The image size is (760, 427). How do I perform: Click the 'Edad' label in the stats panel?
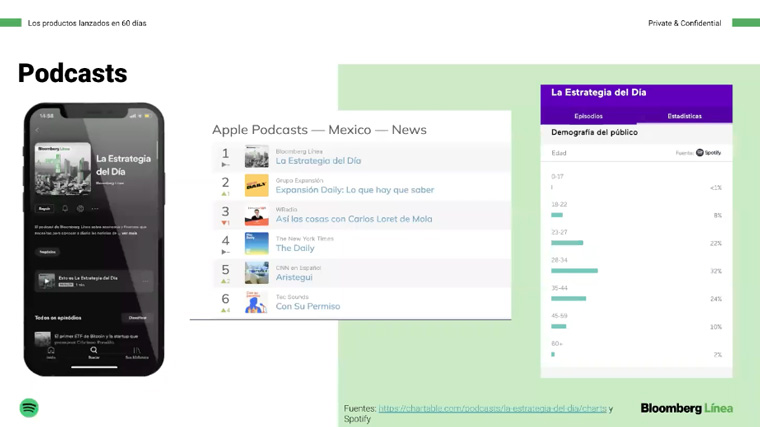point(559,153)
